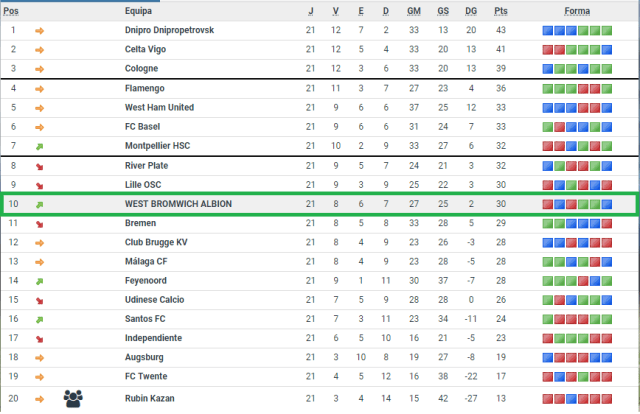640x414 pixels.
Task: Click the green up arrow for Montpellier HSC
Action: pyautogui.click(x=40, y=146)
